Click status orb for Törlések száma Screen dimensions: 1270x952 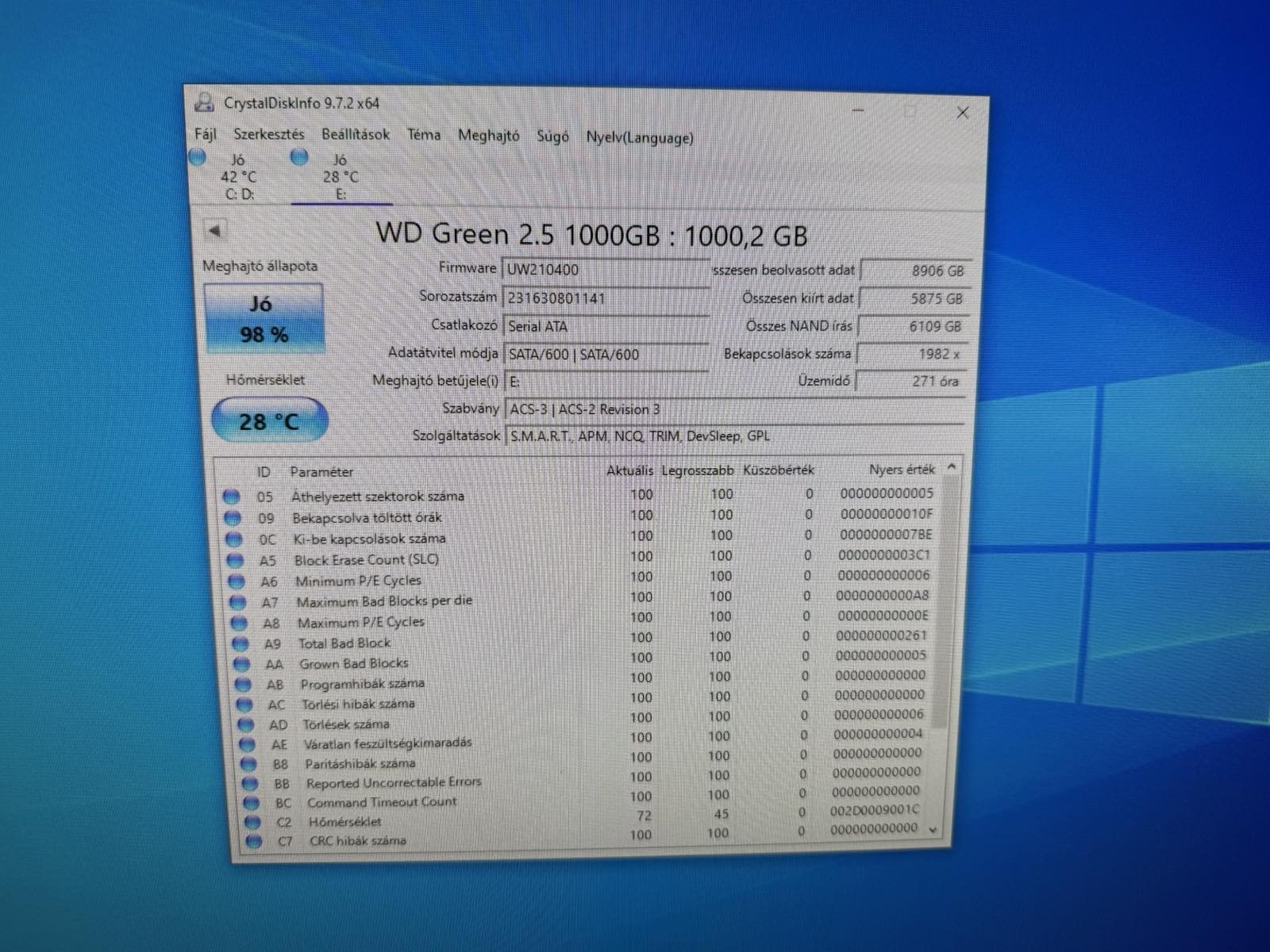click(246, 724)
